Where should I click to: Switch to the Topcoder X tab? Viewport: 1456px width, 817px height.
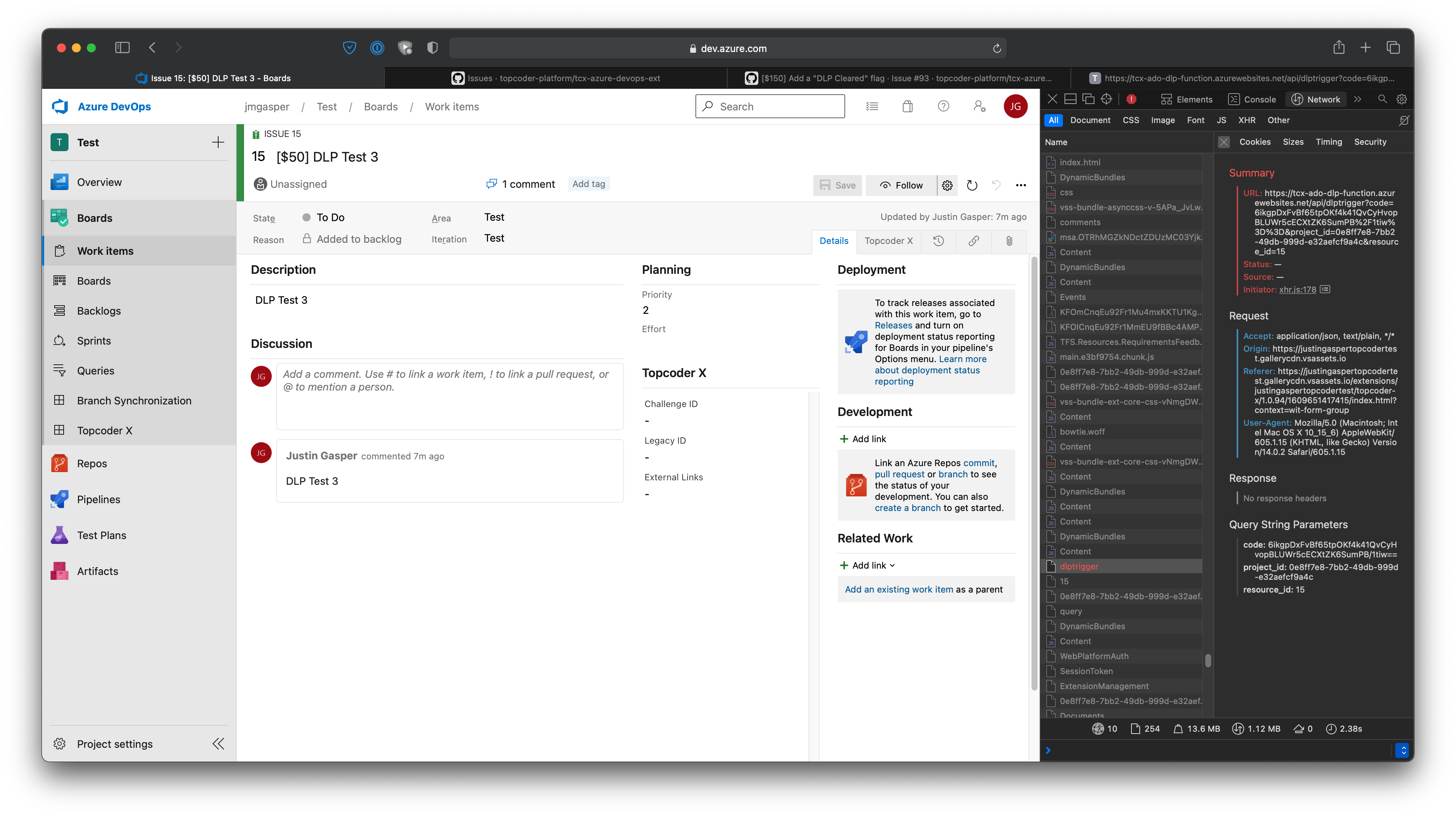tap(889, 241)
